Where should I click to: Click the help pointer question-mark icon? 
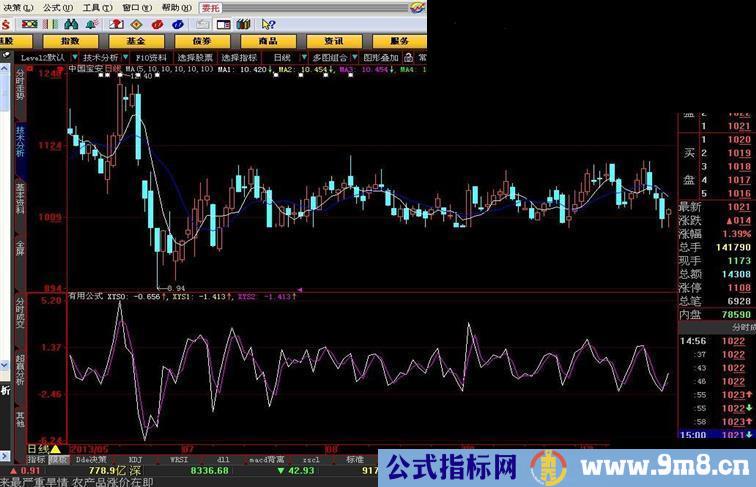coord(268,23)
